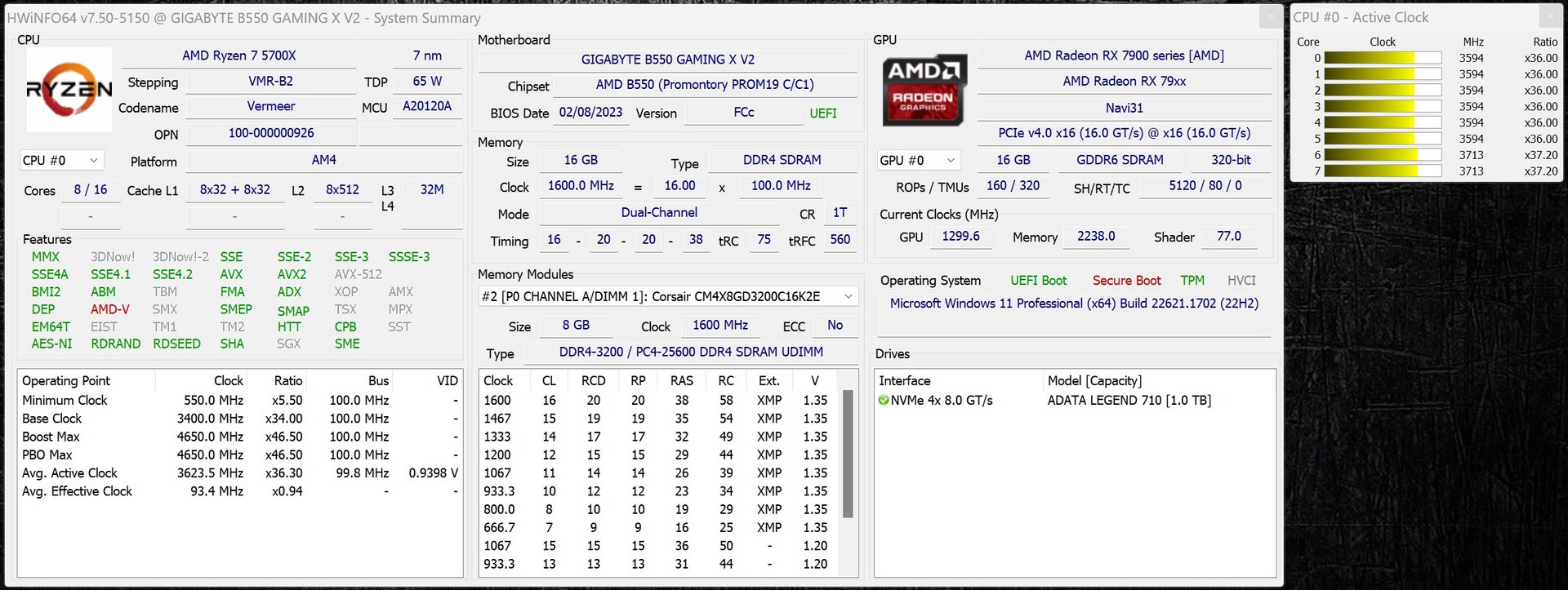Select the AMD Ryzen 7 5700X name field
The height and width of the screenshot is (590, 1568).
click(239, 55)
